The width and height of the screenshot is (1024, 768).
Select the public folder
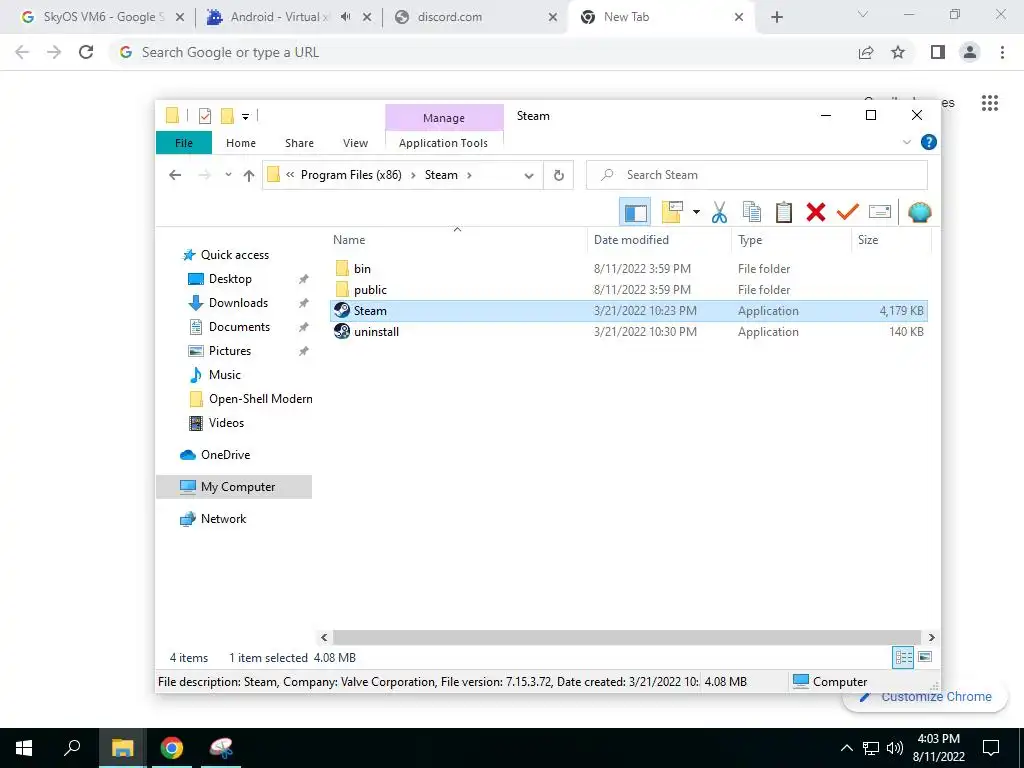coord(628,289)
